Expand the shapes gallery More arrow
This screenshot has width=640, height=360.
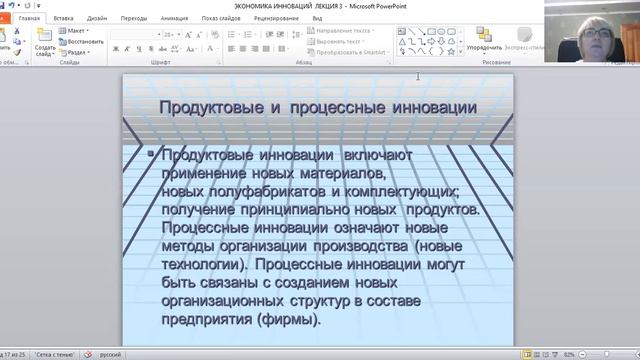coord(461,52)
